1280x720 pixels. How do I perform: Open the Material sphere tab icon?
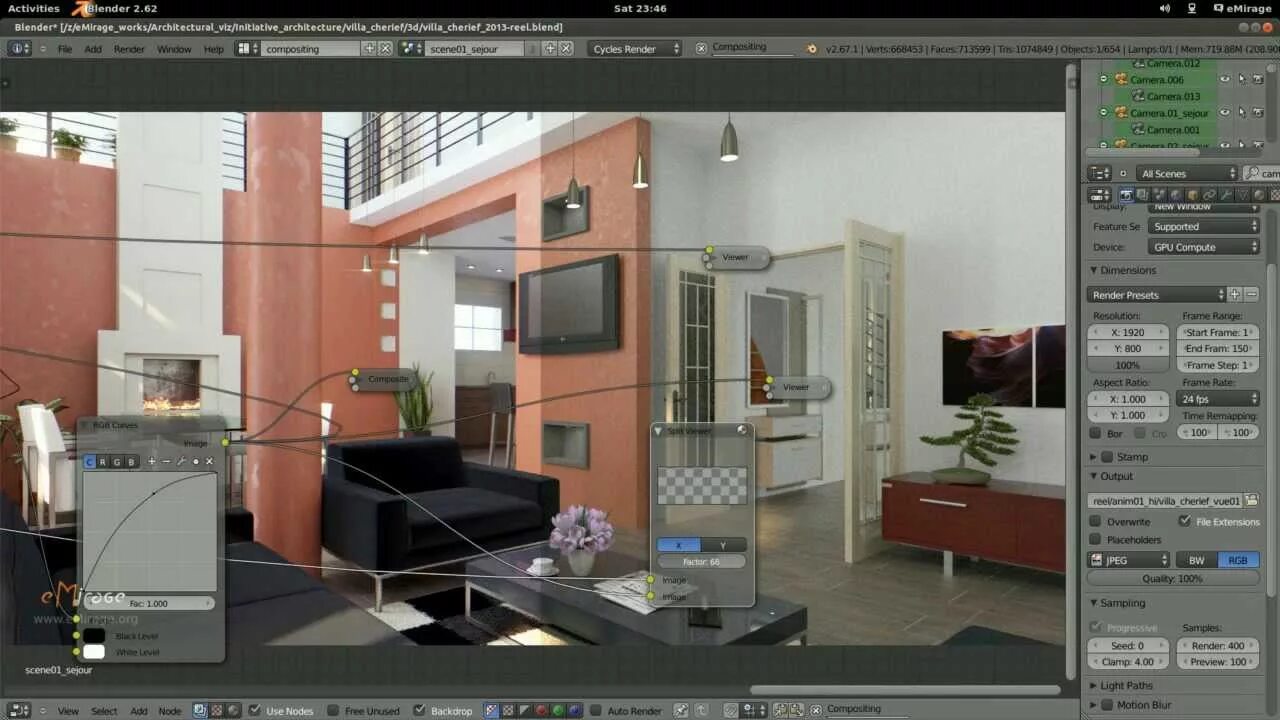[x=1260, y=195]
